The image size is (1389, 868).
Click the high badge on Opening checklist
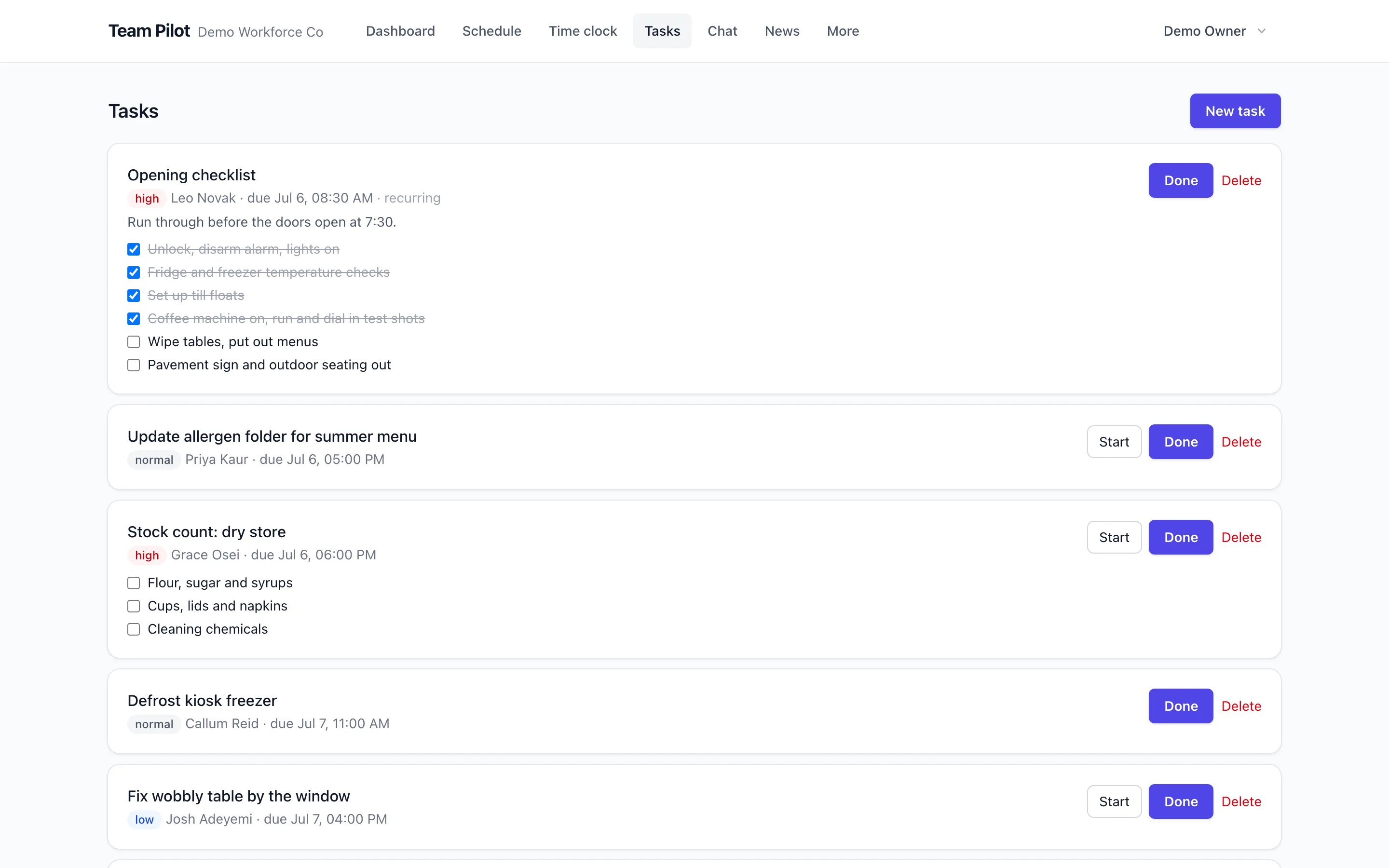tap(147, 198)
